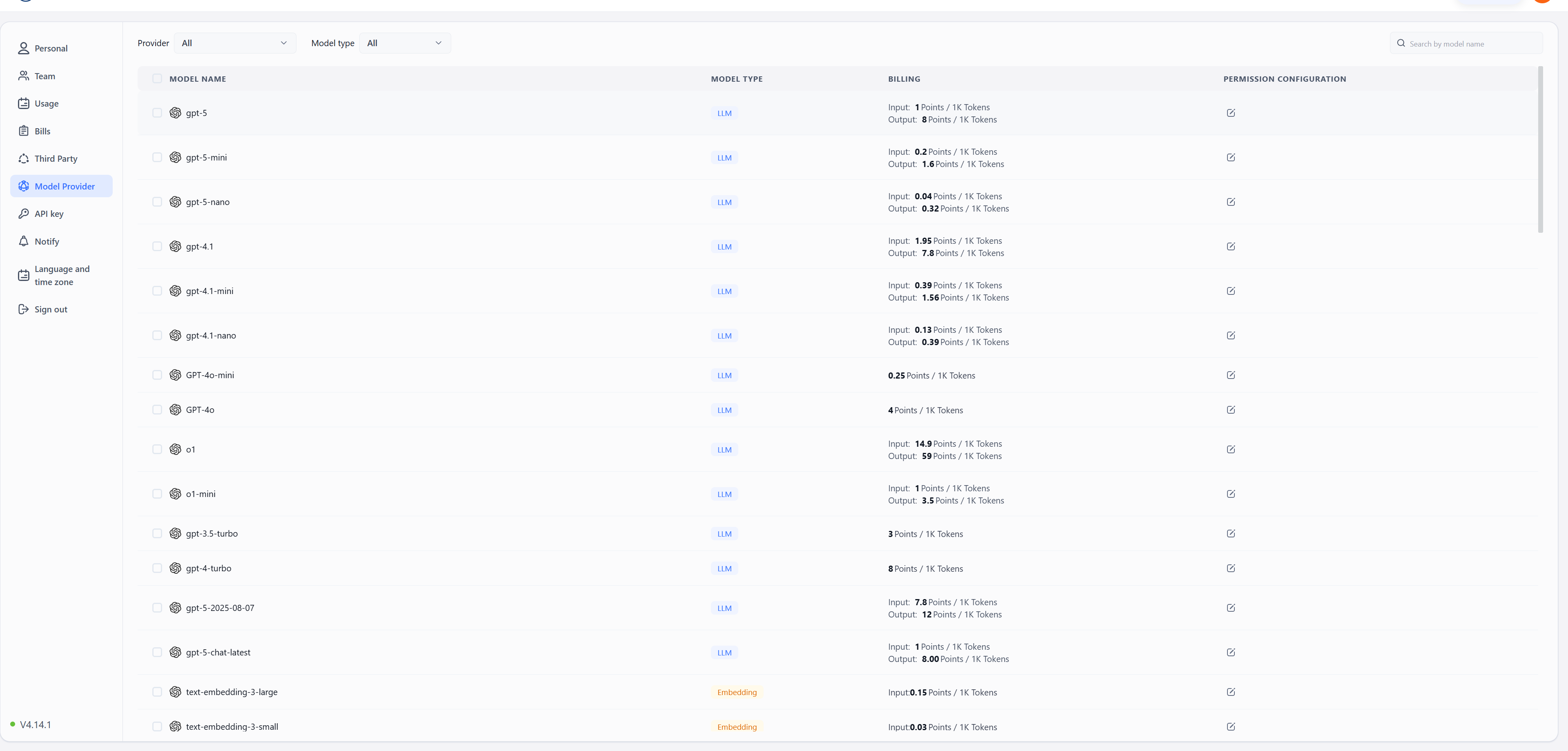The width and height of the screenshot is (1568, 751).
Task: Select all models via header checkbox
Action: tap(157, 78)
